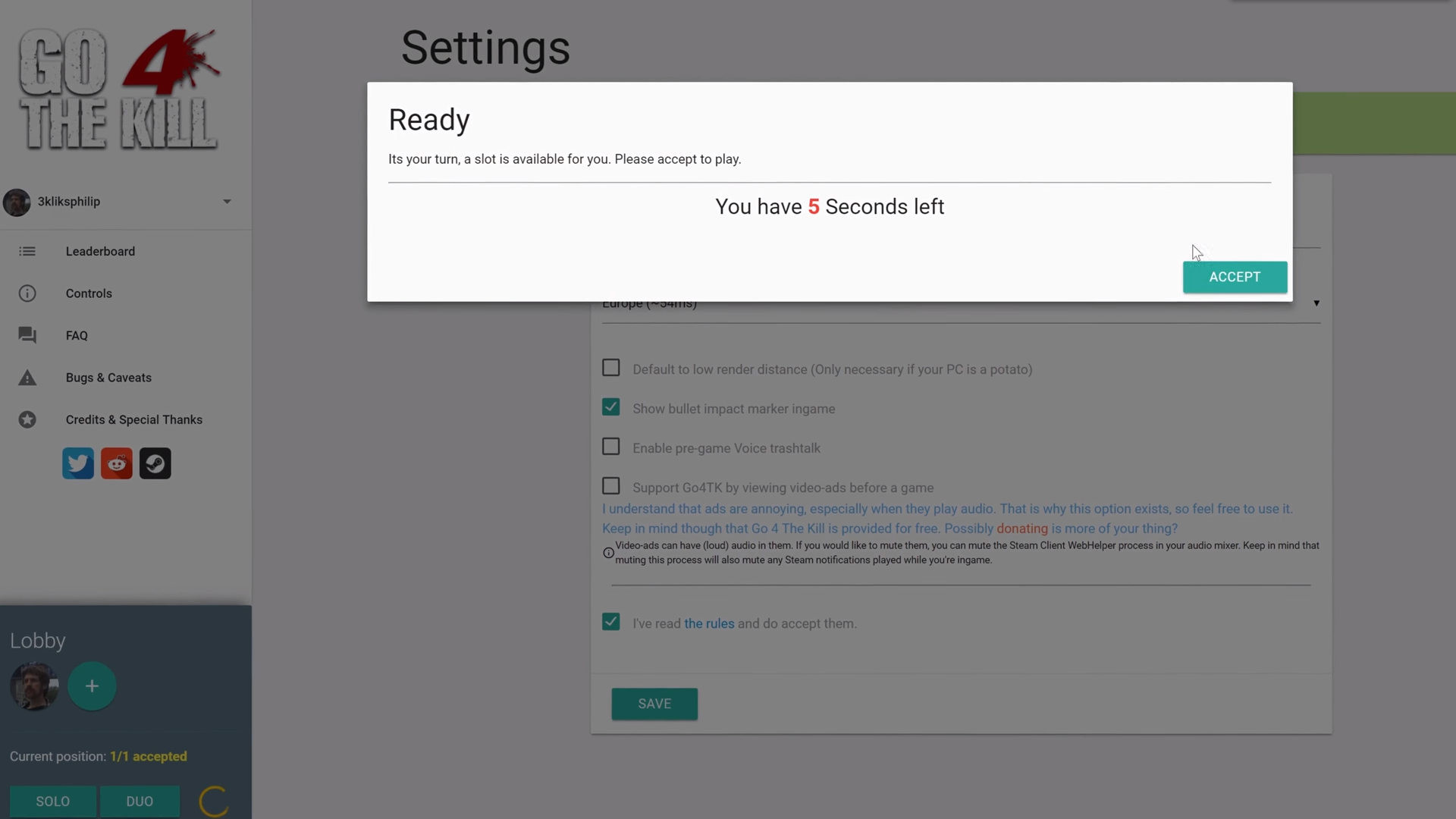
Task: Open the Steam icon link
Action: (x=155, y=463)
